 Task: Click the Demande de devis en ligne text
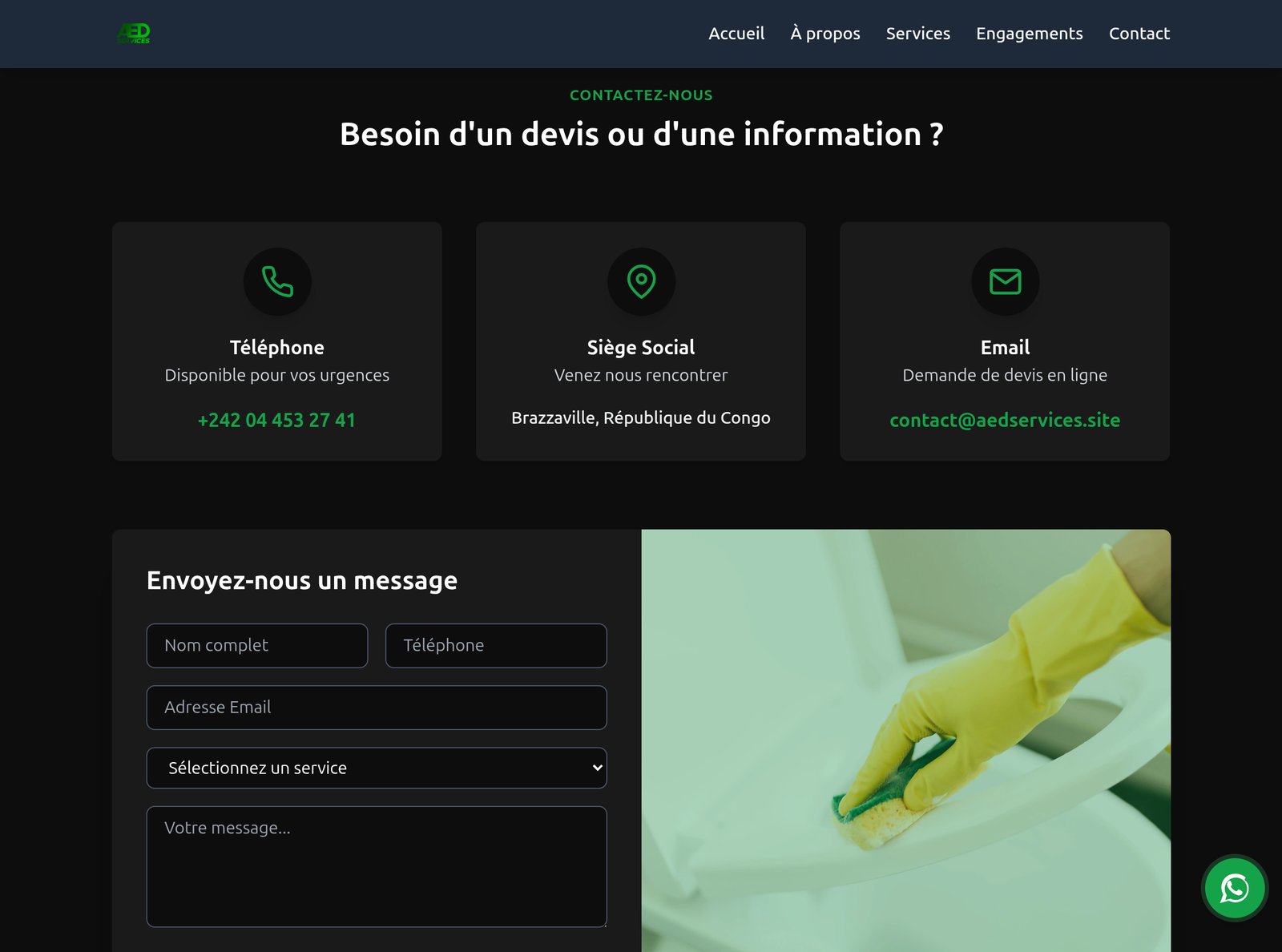[1005, 375]
